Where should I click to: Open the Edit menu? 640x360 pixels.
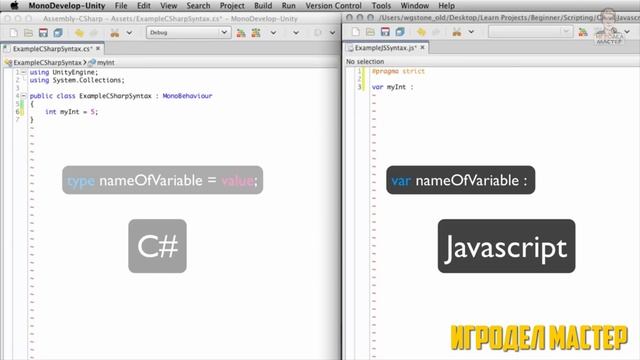[144, 6]
